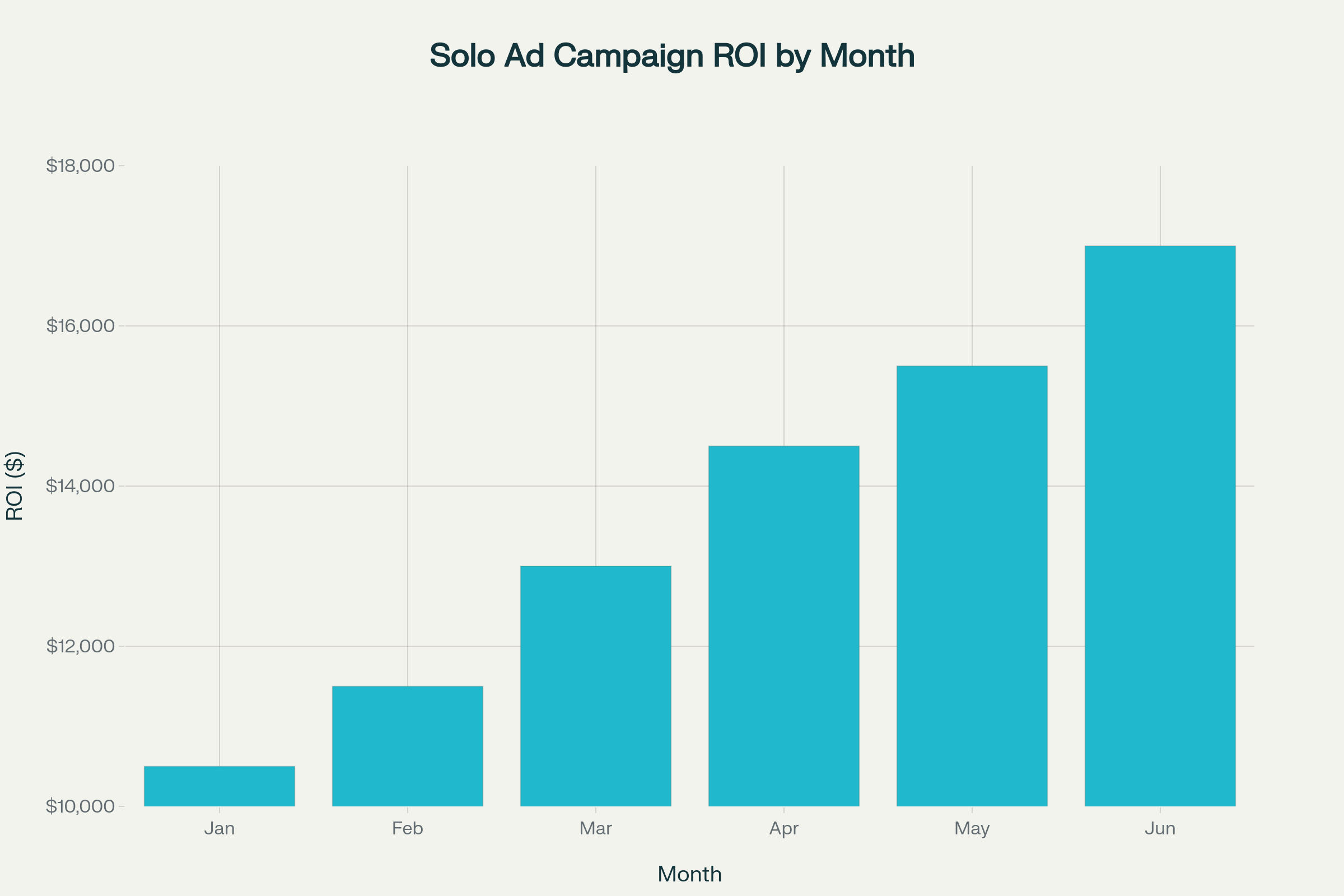Select the 'Jun' x-axis label
The width and height of the screenshot is (1344, 896).
[1160, 829]
